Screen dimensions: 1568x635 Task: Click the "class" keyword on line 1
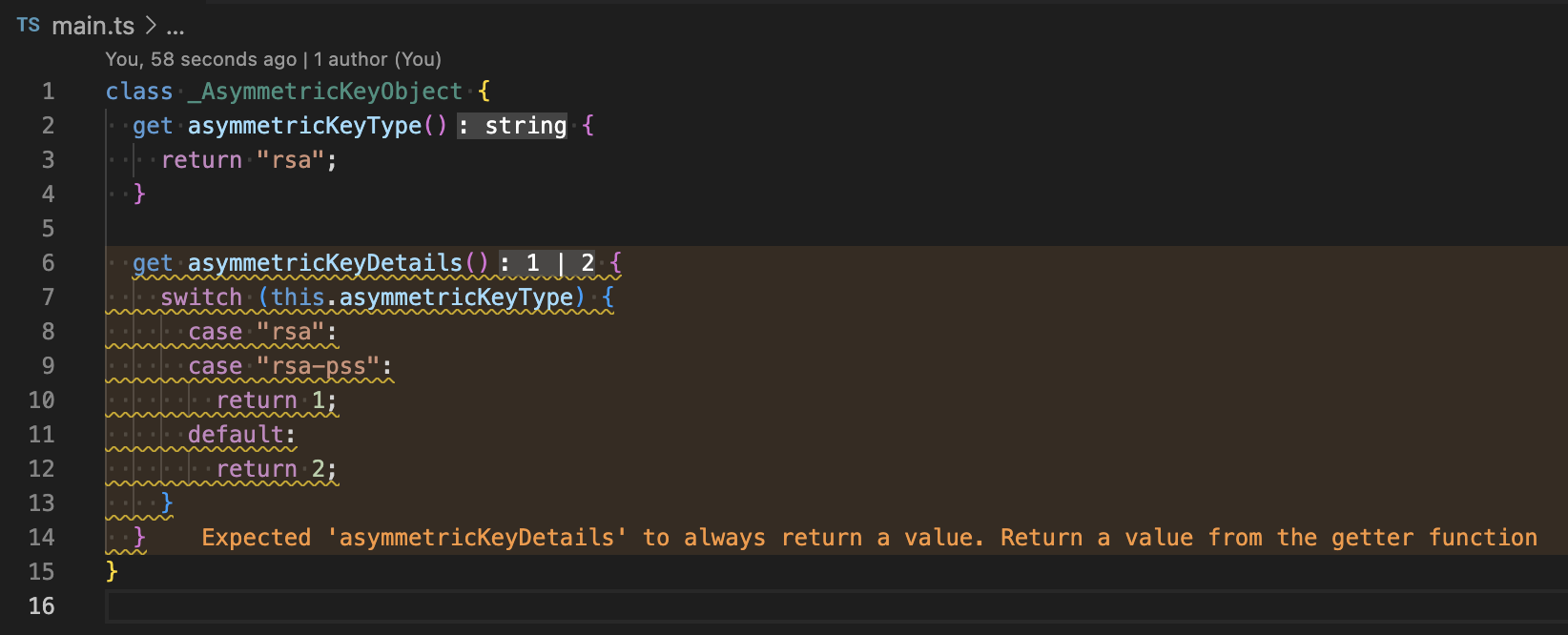click(x=139, y=92)
